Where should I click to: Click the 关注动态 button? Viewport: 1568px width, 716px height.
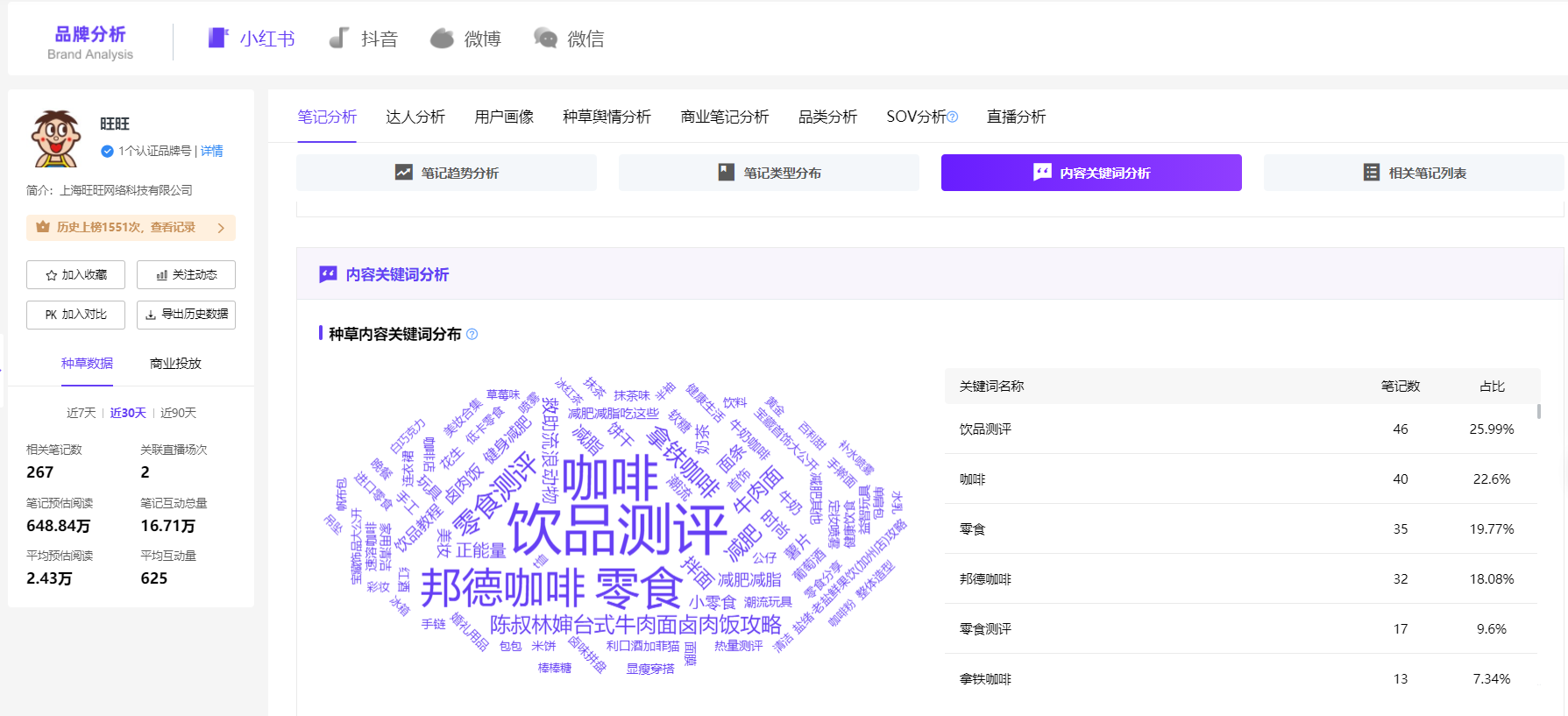click(x=186, y=275)
